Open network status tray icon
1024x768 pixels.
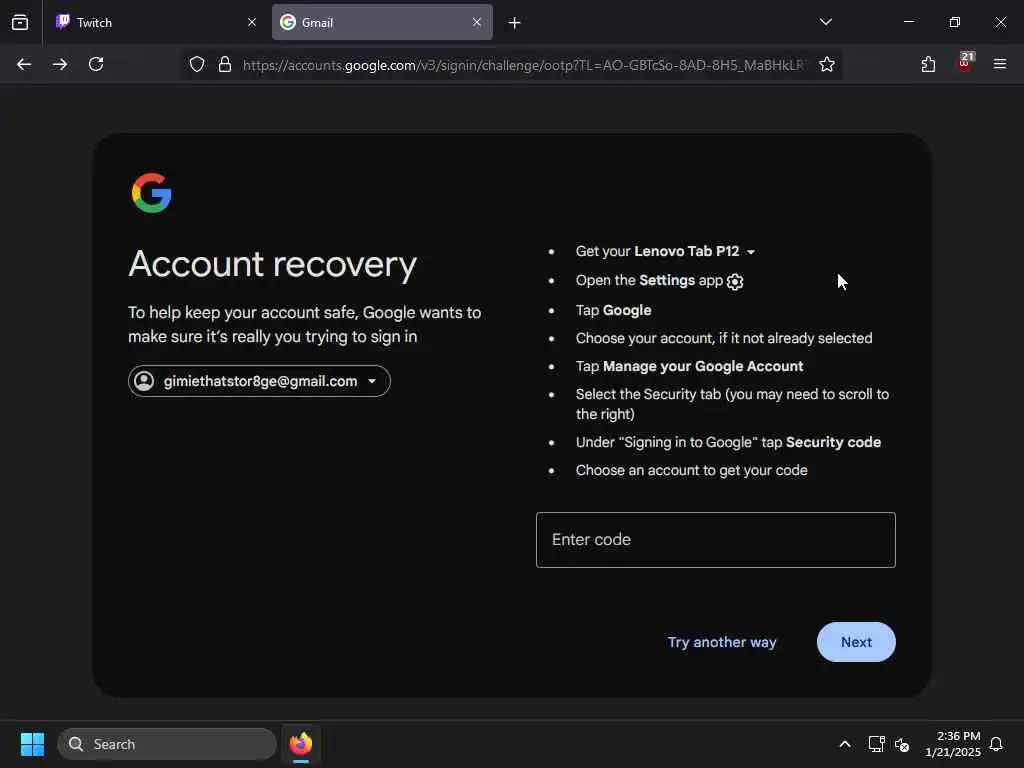[876, 744]
